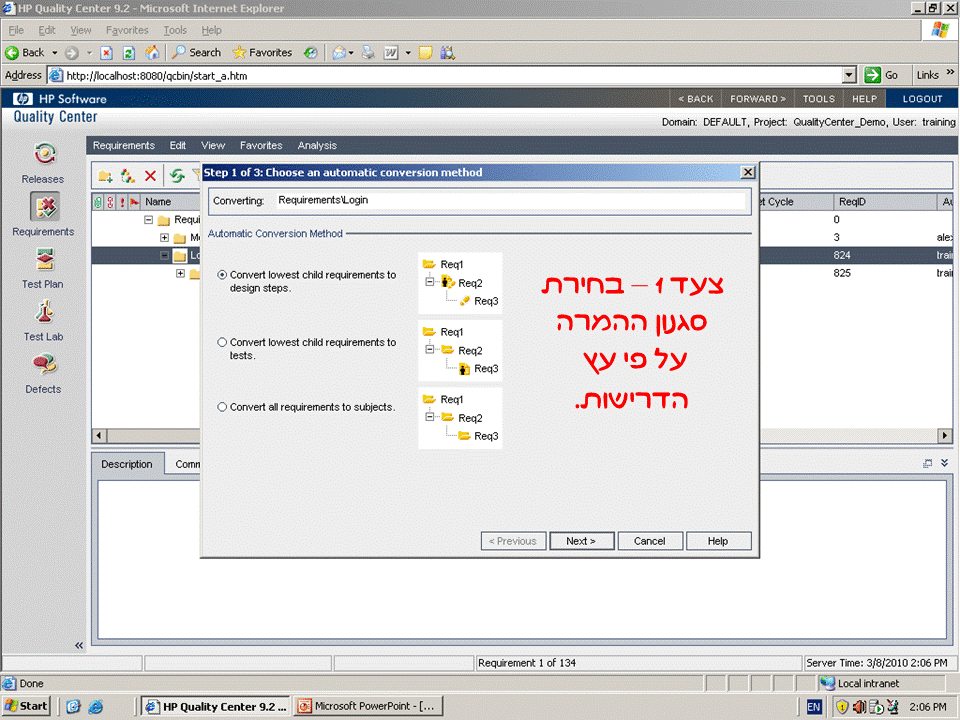960x720 pixels.
Task: Click the Start button
Action: 26,706
